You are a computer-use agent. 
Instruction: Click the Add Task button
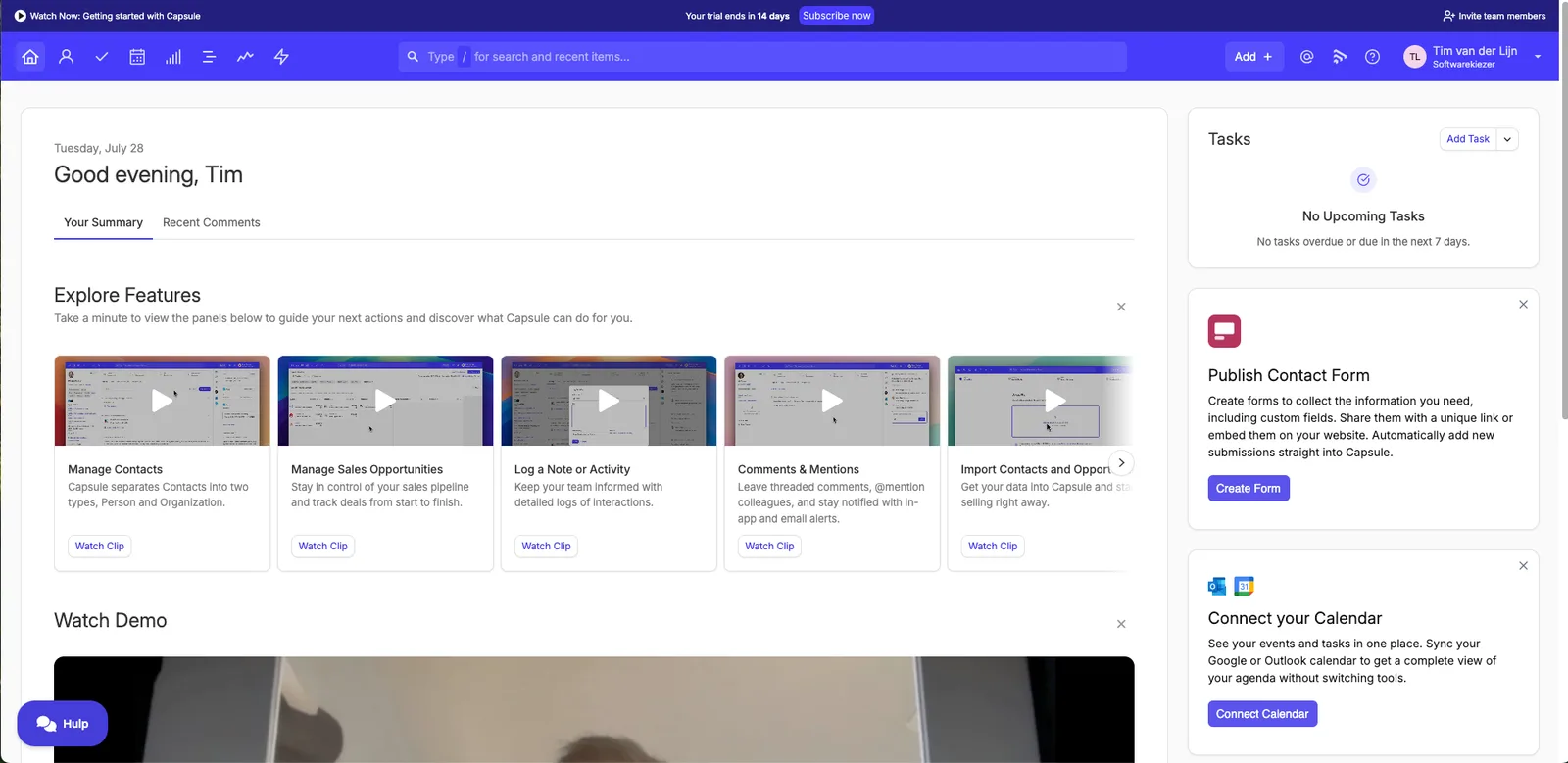coord(1467,139)
